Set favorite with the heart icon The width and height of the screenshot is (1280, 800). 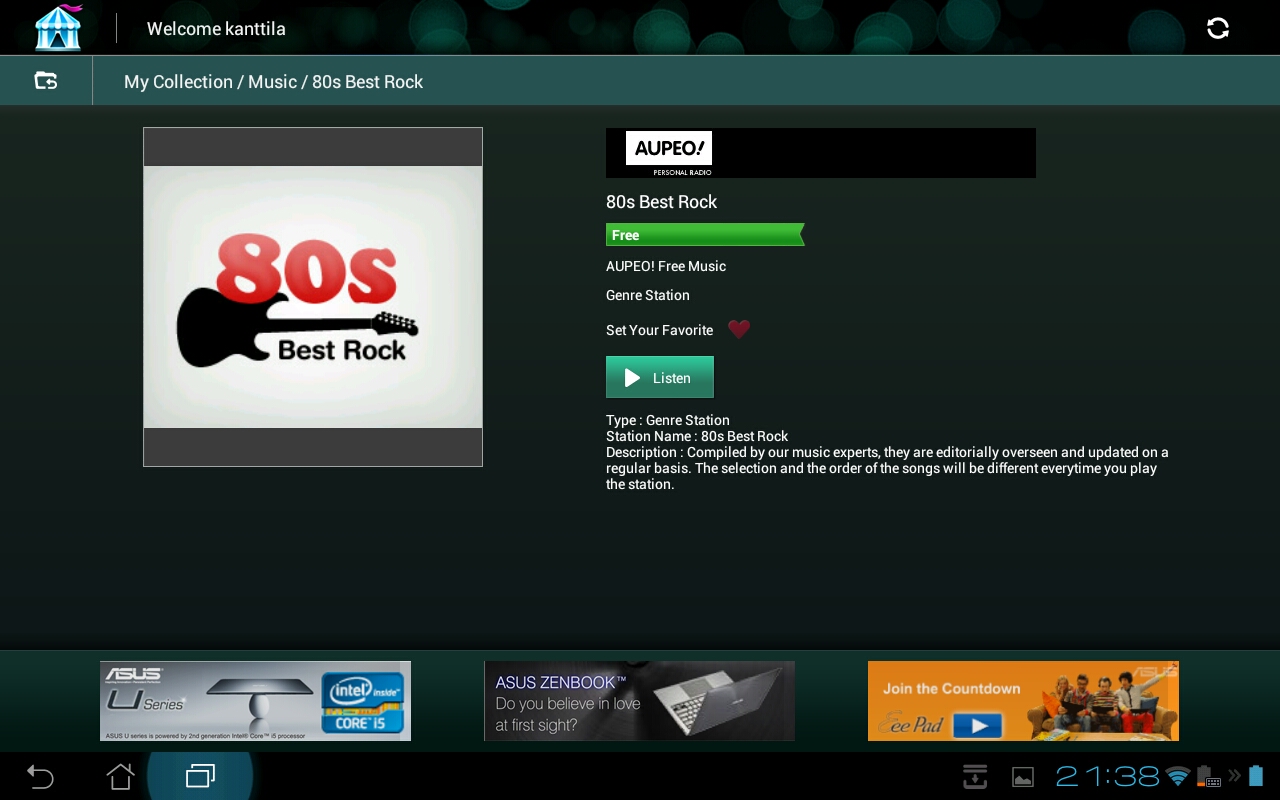coord(739,329)
